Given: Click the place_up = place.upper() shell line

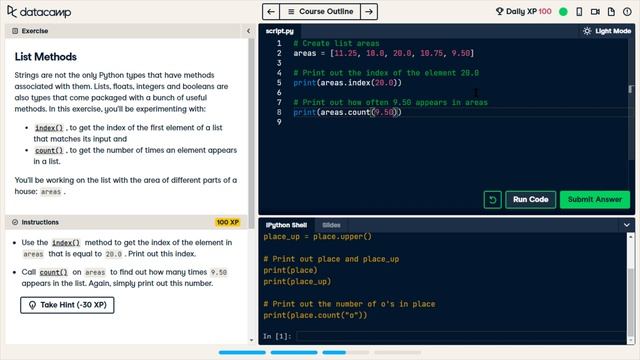Looking at the screenshot, I should click(318, 237).
